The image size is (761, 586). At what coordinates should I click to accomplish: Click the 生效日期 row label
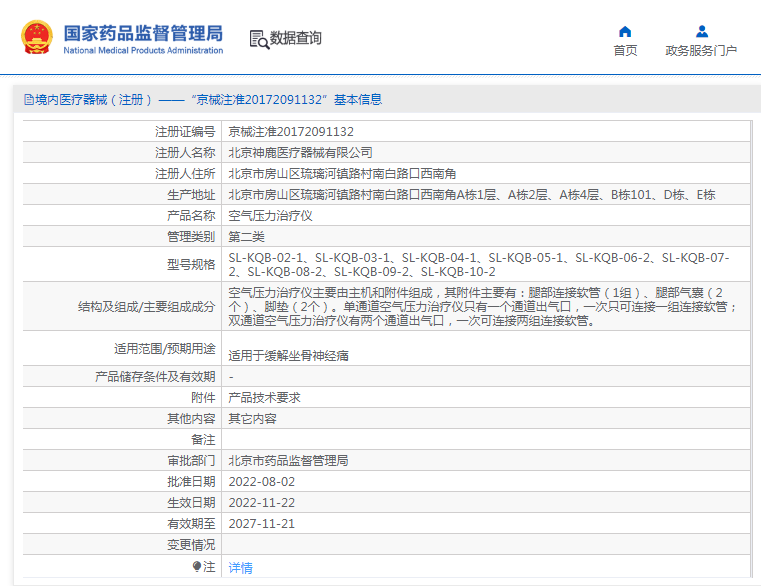tap(191, 502)
